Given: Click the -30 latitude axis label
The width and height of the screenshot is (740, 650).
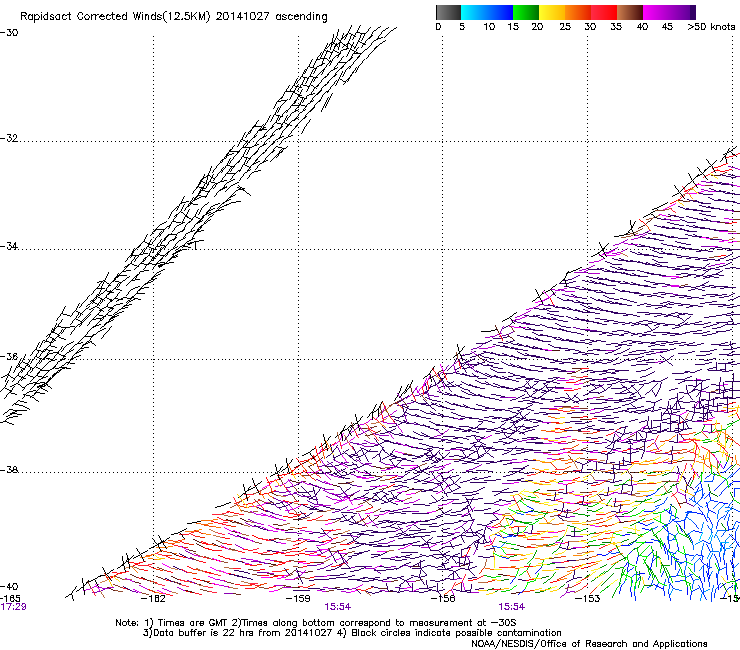Looking at the screenshot, I should [x=9, y=33].
